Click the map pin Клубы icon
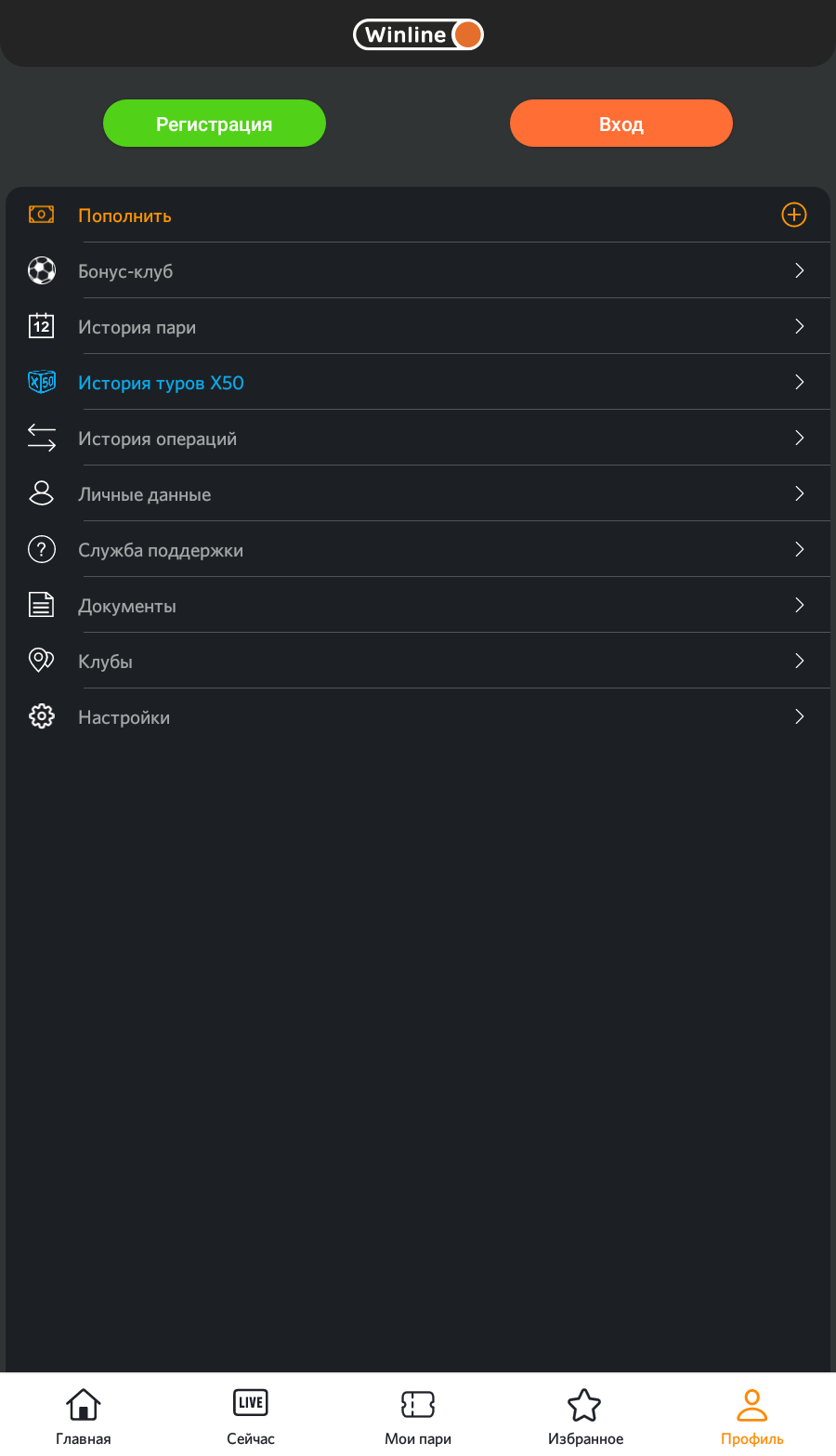The height and width of the screenshot is (1456, 836). (x=42, y=661)
